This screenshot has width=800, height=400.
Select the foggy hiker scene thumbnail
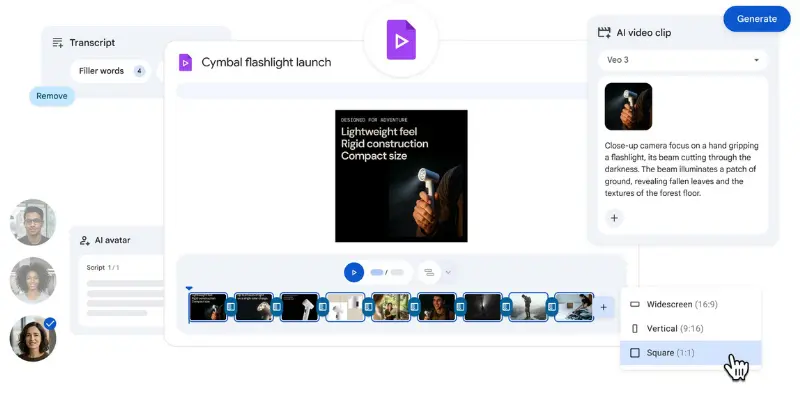point(529,307)
